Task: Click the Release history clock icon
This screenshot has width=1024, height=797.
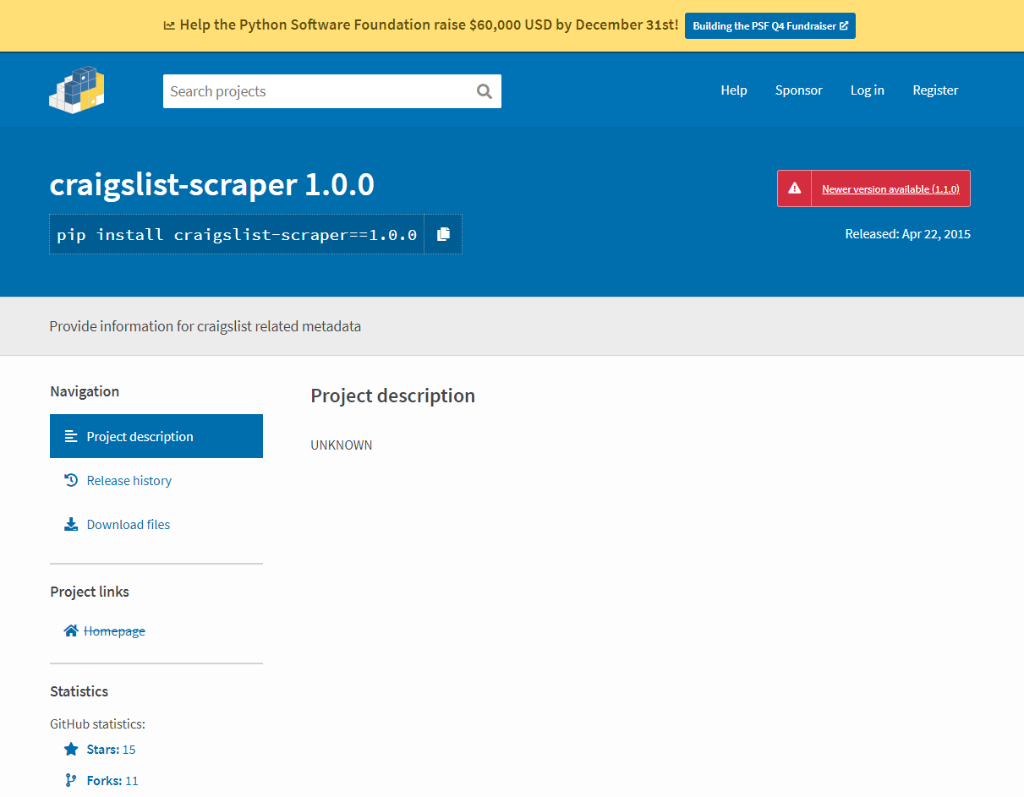Action: [71, 480]
